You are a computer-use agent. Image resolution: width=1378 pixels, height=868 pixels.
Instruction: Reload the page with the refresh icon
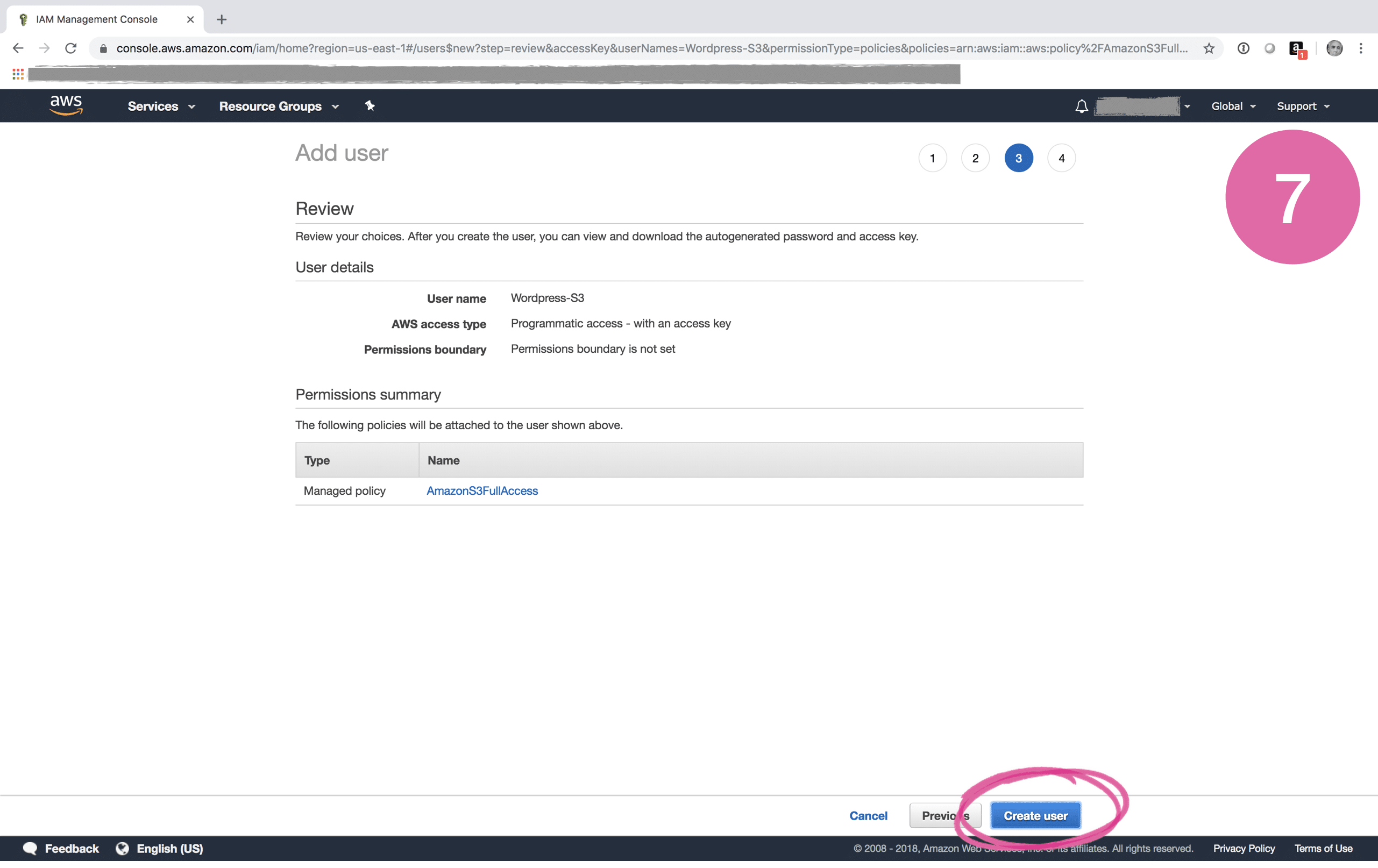tap(71, 48)
